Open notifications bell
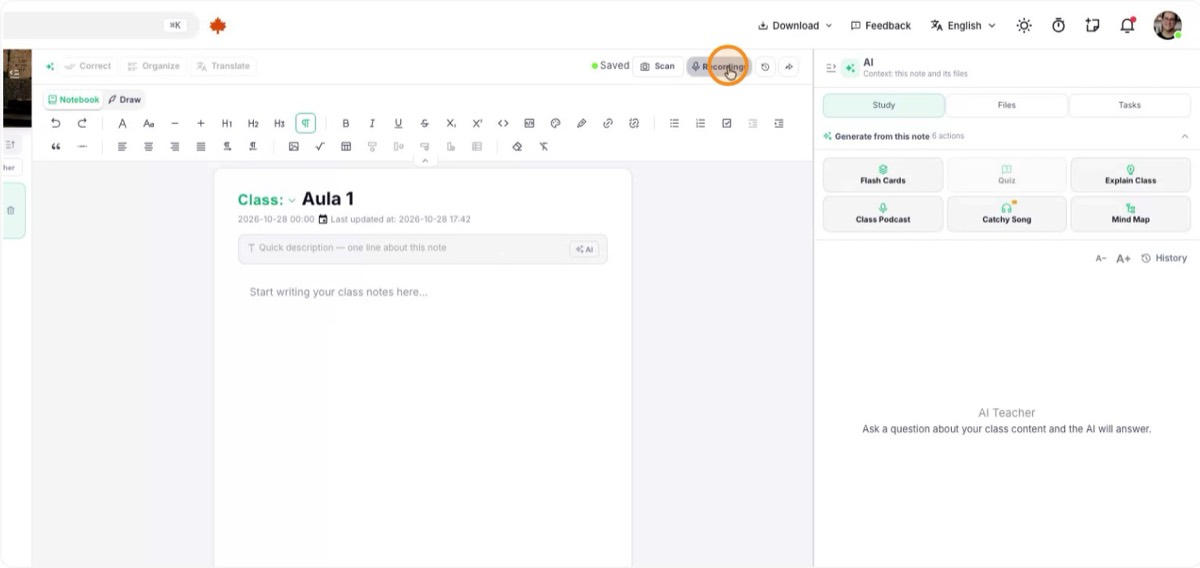This screenshot has width=1200, height=568. 1128,25
